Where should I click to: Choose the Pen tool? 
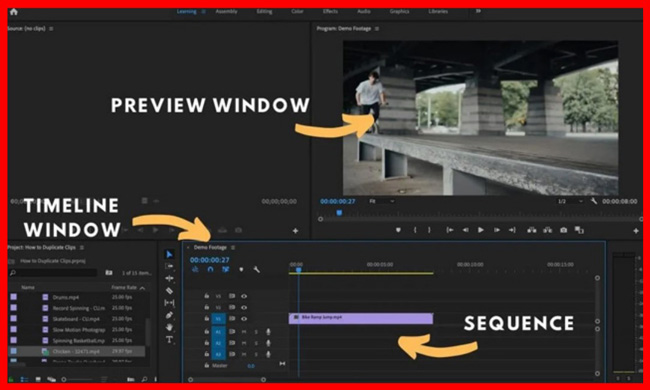coord(169,315)
